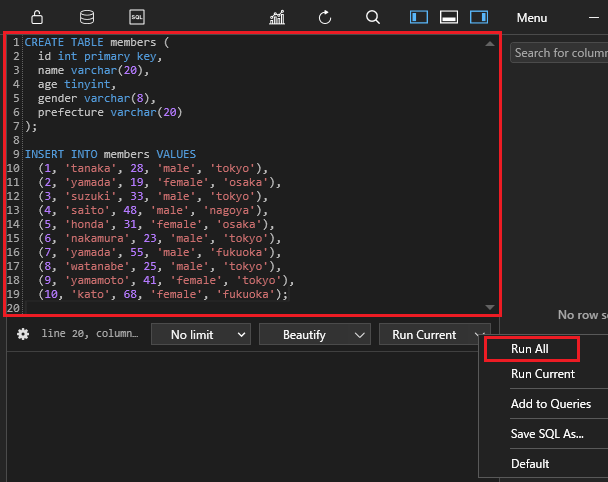Screen dimensions: 608x482
Task: Open the No limit dropdown
Action: point(201,334)
